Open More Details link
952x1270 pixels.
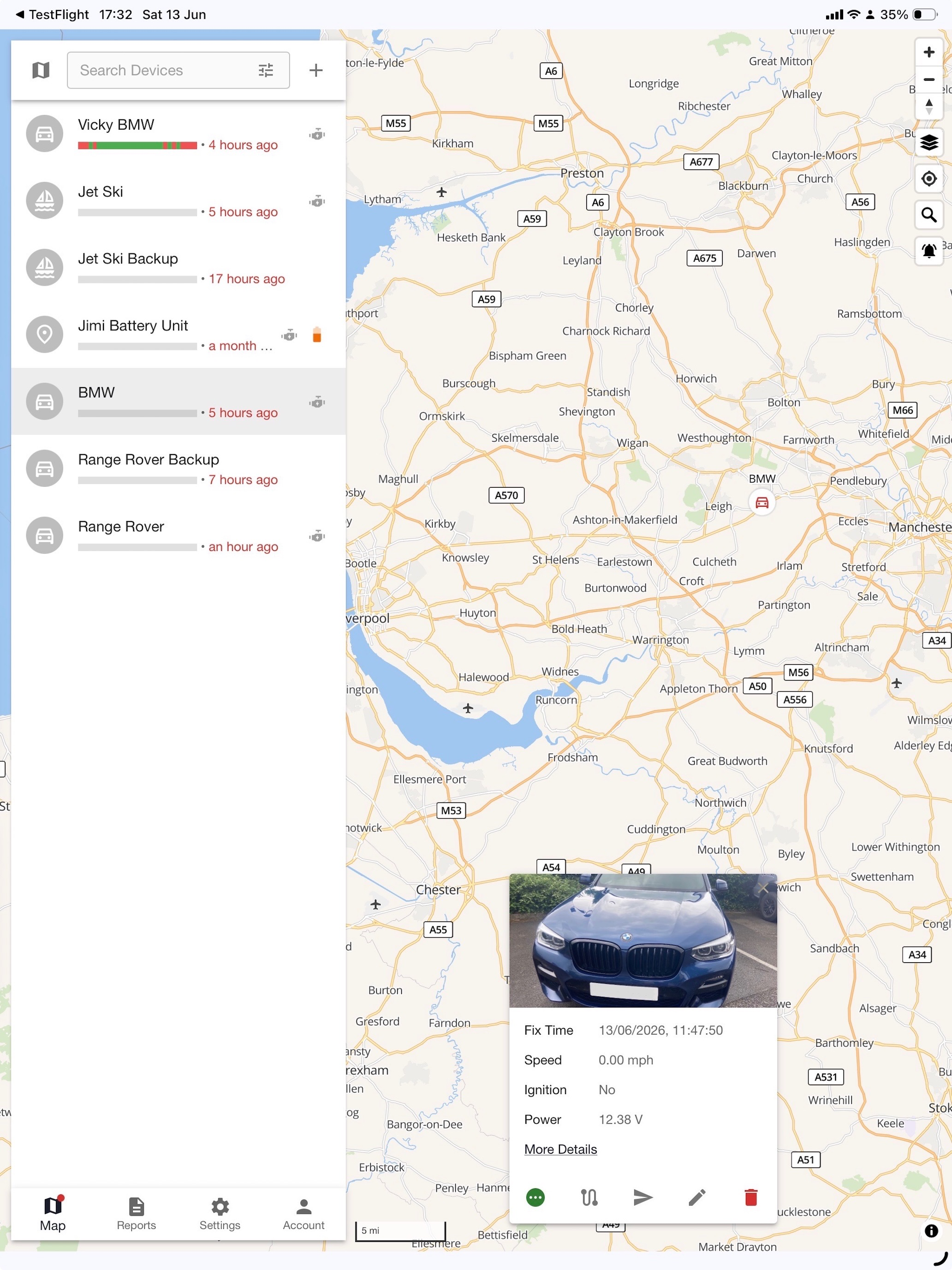pyautogui.click(x=561, y=1150)
